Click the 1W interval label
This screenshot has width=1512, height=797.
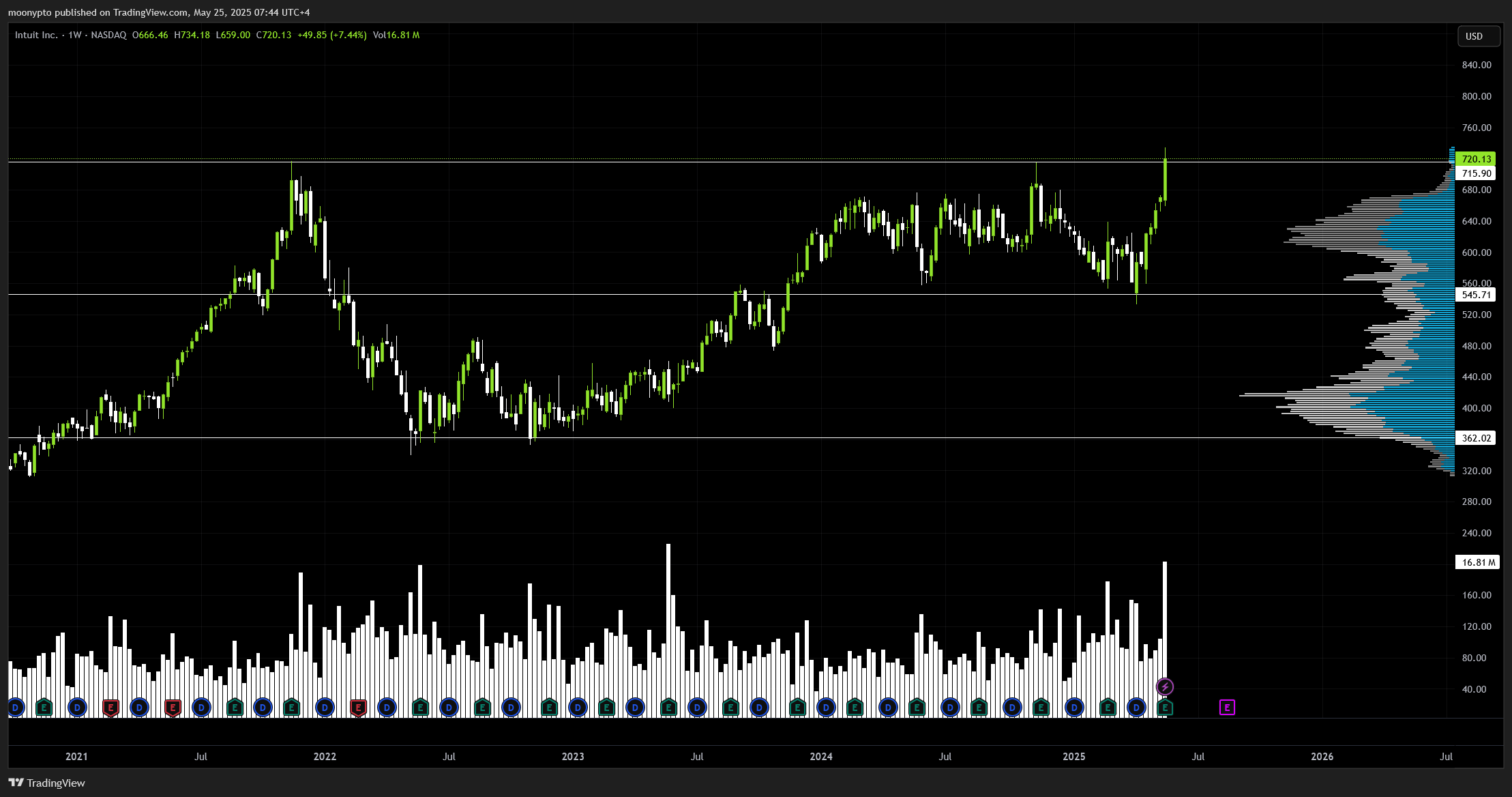[x=74, y=35]
